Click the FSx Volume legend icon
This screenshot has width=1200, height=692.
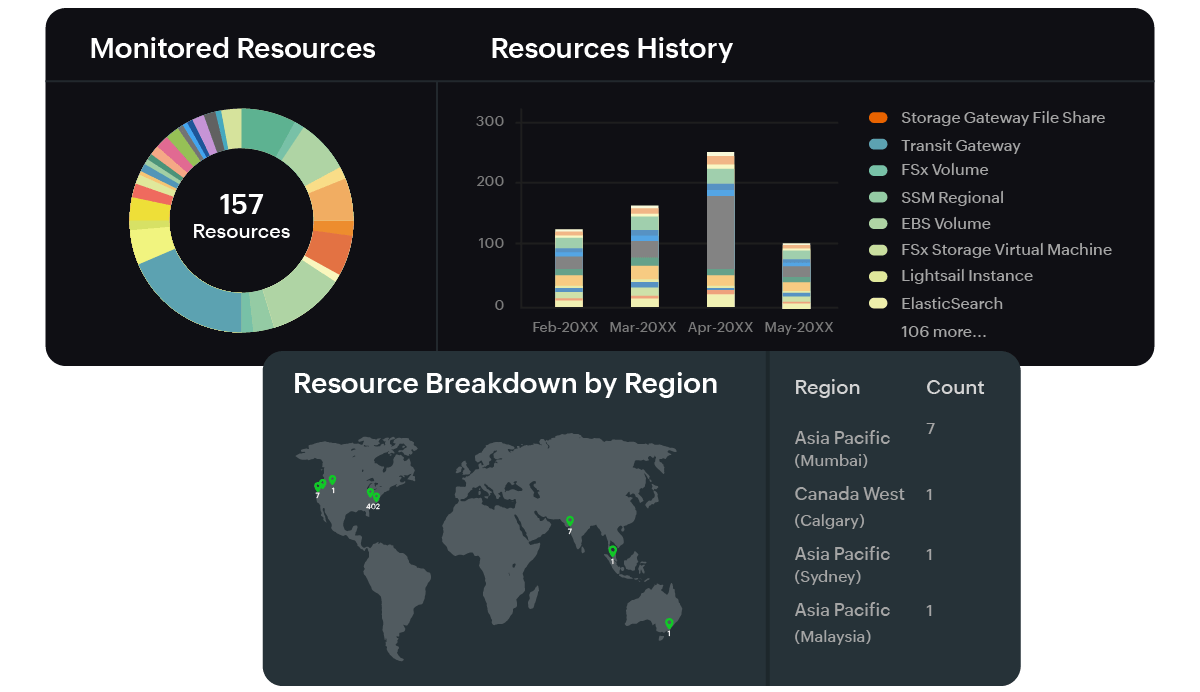879,171
